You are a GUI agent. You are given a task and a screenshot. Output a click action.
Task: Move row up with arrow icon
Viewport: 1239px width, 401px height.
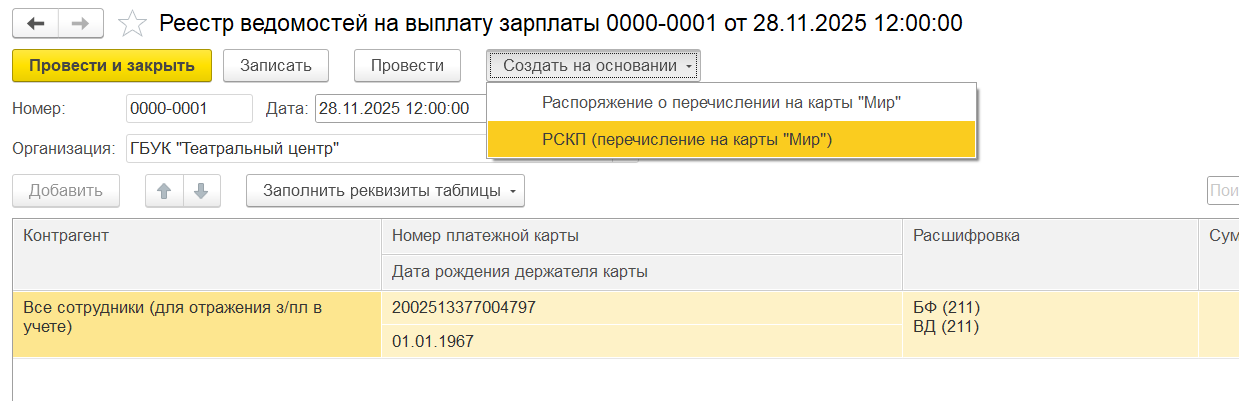(161, 191)
